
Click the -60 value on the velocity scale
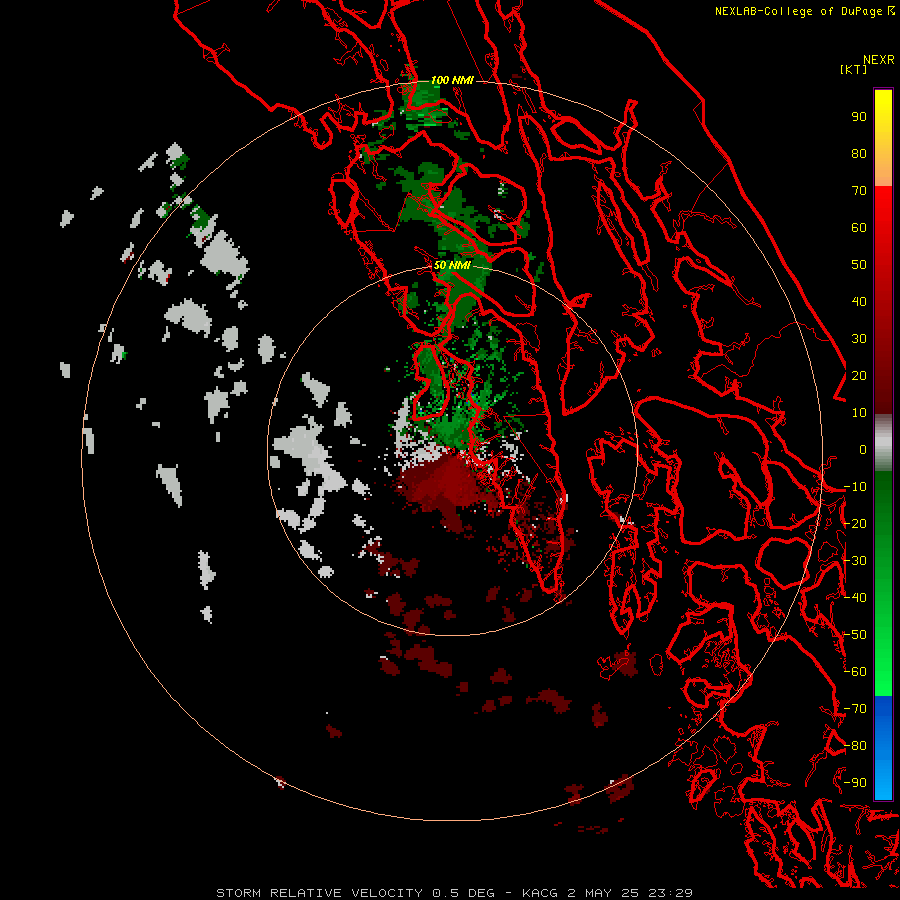[855, 672]
